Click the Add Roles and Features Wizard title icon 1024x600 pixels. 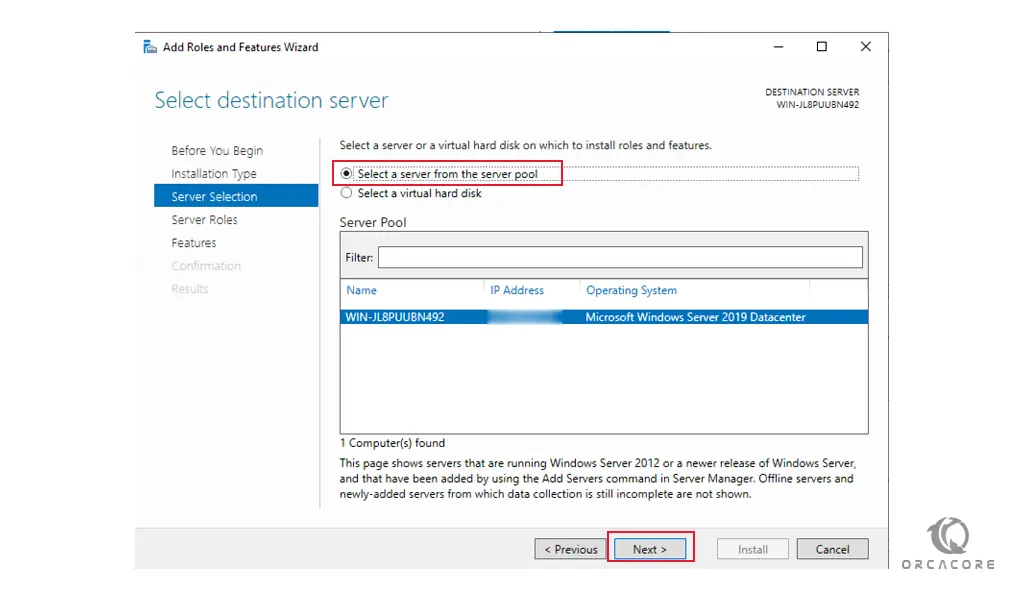tap(150, 47)
